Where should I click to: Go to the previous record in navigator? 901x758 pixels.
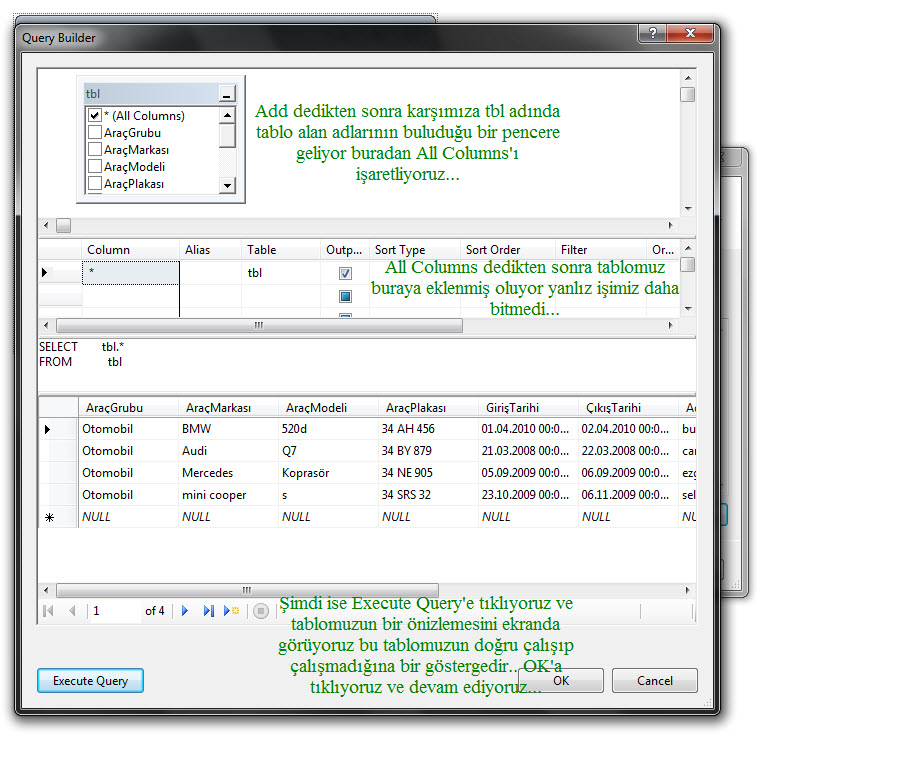point(71,611)
